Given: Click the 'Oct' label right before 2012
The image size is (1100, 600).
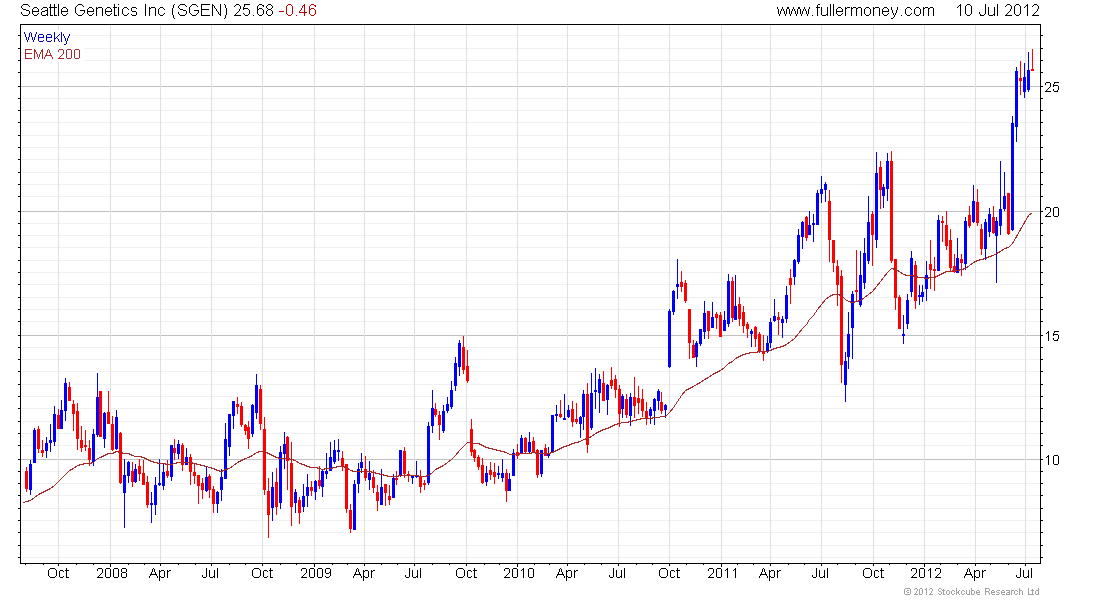Looking at the screenshot, I should 873,573.
